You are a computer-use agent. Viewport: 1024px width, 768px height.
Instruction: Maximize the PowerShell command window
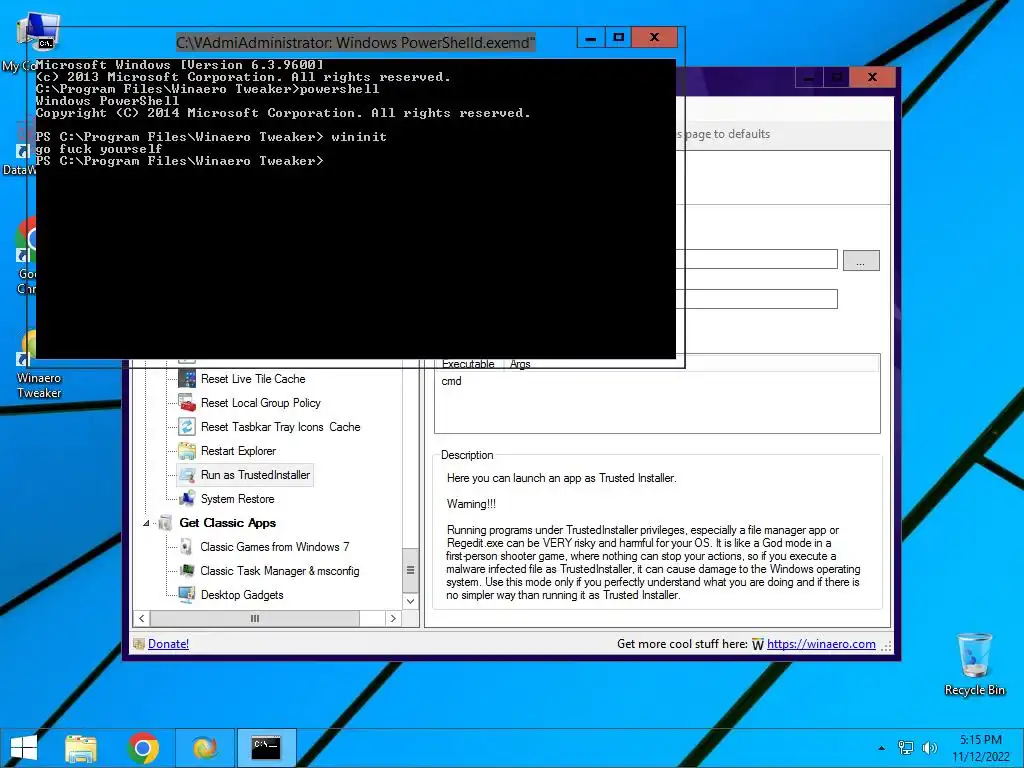click(618, 38)
